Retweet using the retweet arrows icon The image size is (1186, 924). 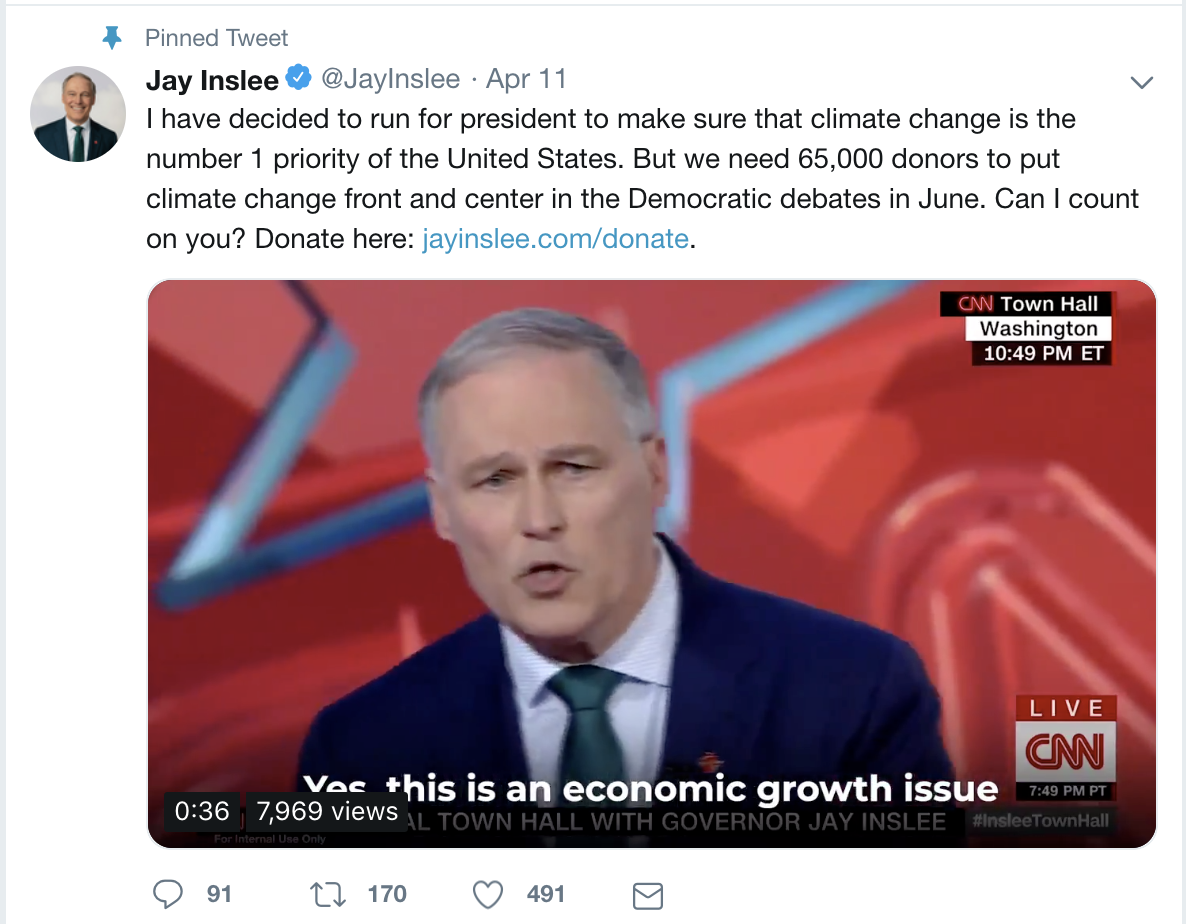[x=328, y=893]
